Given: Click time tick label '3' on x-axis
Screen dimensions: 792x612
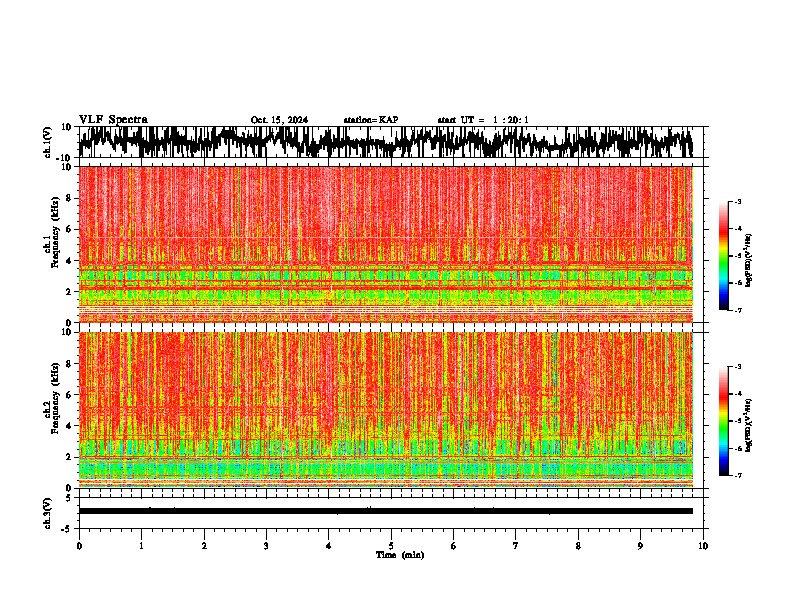Looking at the screenshot, I should tap(266, 546).
